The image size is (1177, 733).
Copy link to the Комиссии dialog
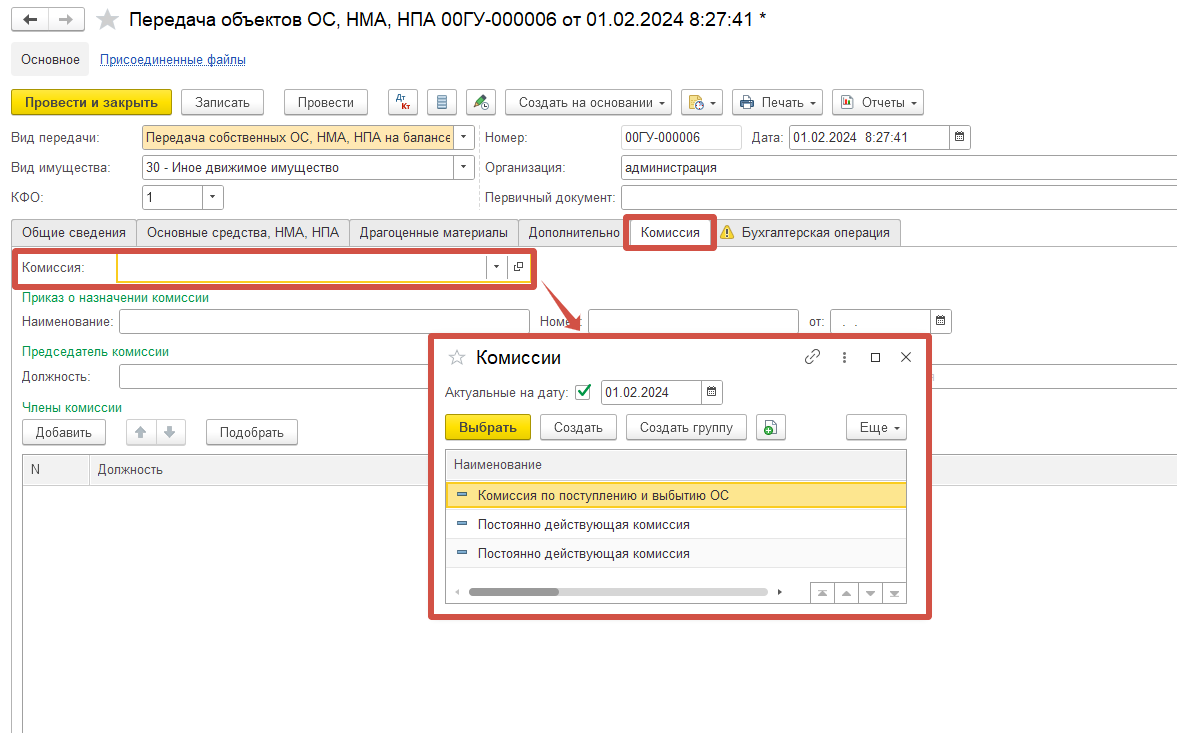812,357
